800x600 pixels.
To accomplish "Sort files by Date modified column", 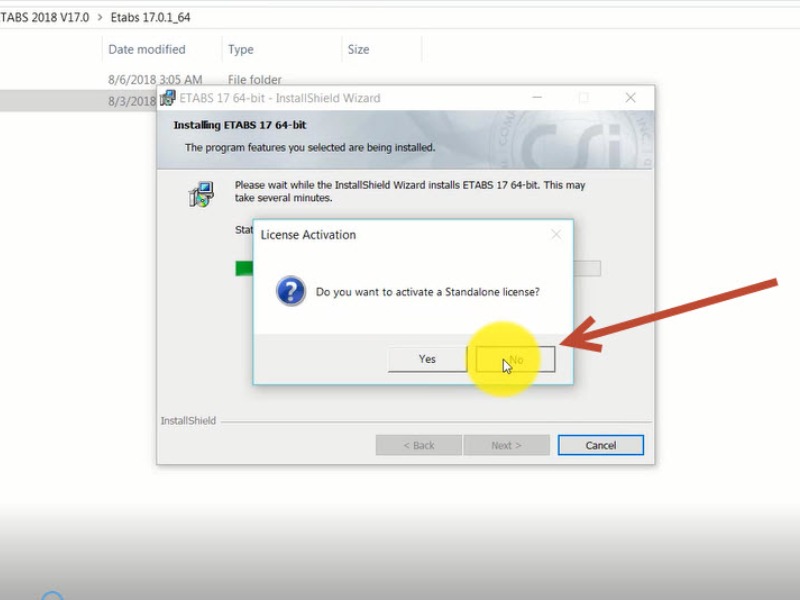I will pos(147,49).
